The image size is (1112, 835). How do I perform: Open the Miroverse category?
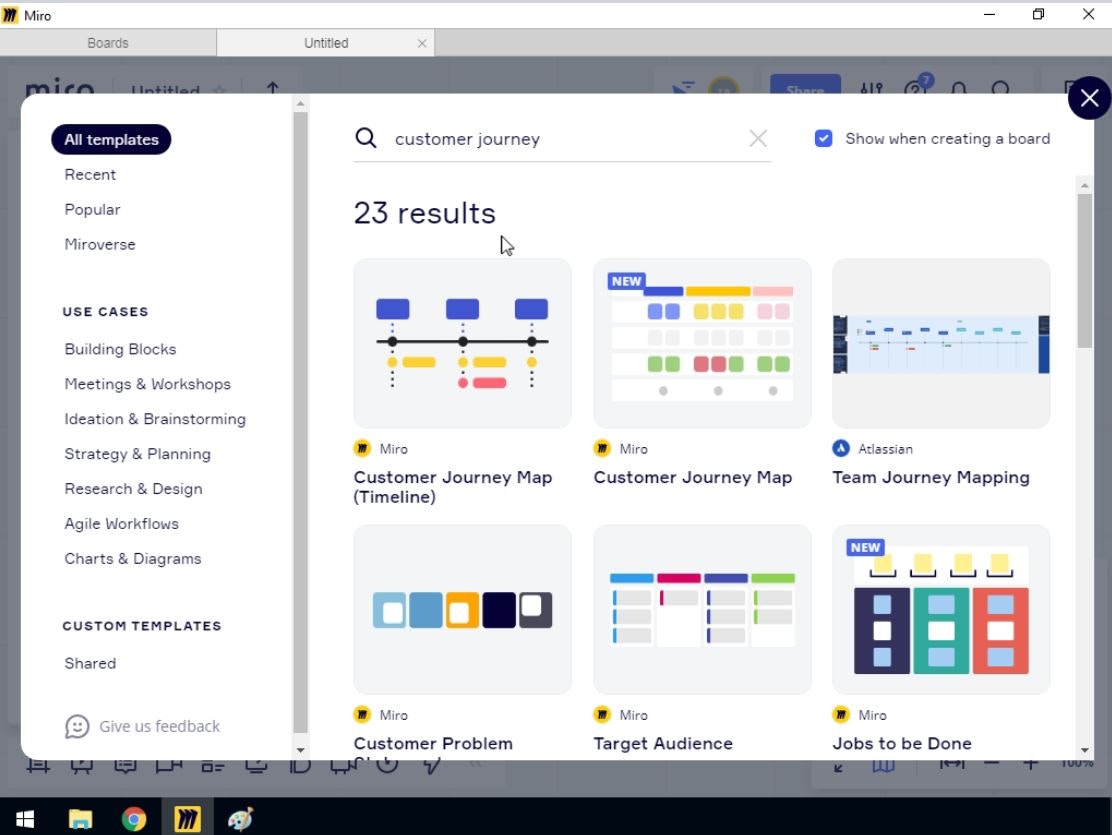click(100, 244)
